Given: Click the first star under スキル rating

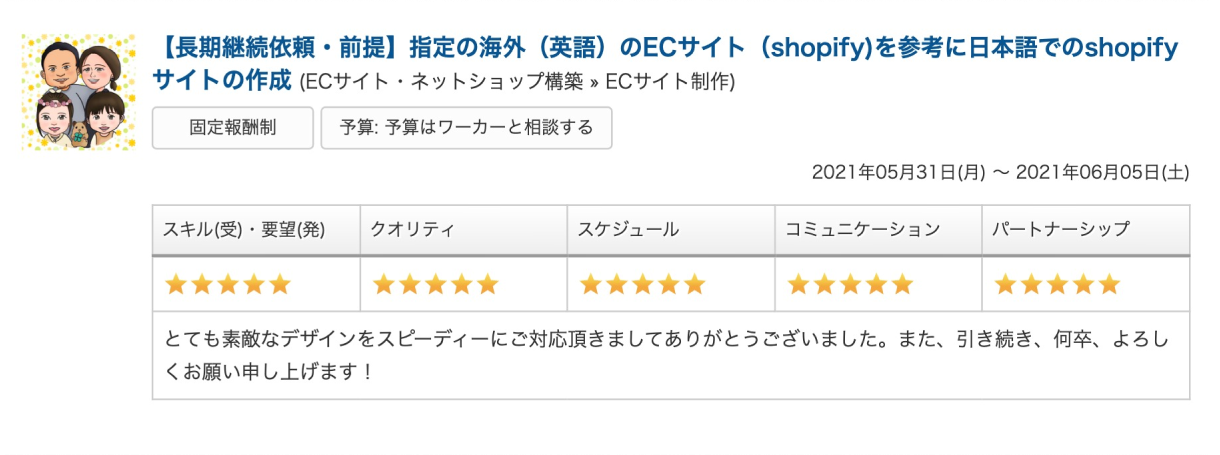Looking at the screenshot, I should coord(177,285).
